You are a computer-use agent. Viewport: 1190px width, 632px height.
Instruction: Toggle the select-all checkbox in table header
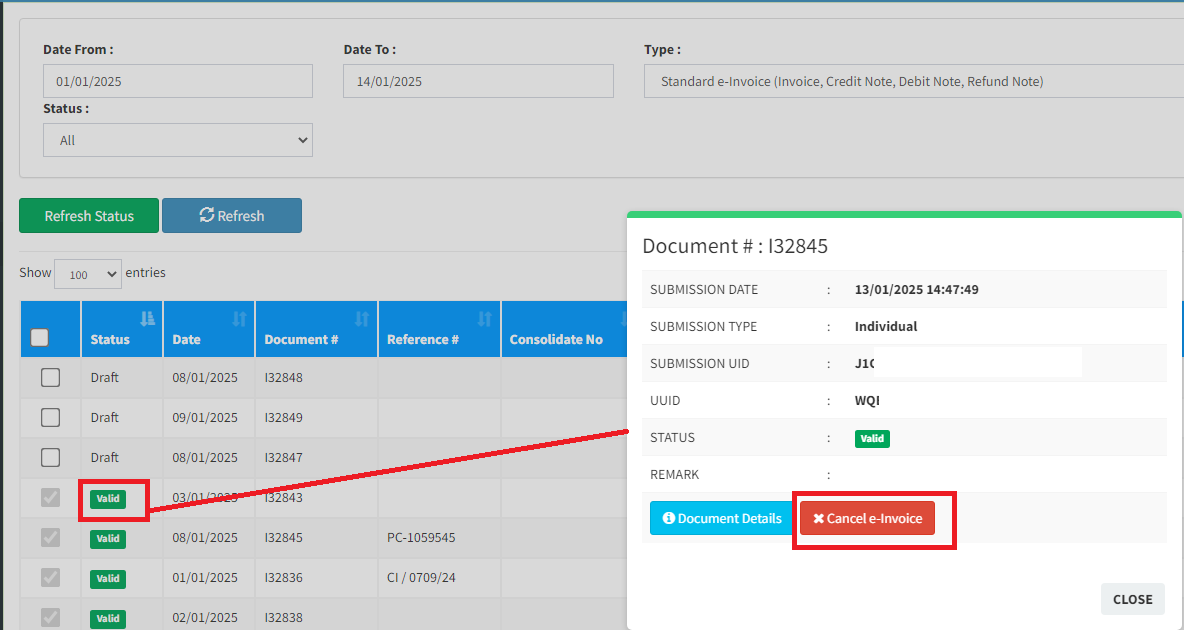pyautogui.click(x=40, y=338)
